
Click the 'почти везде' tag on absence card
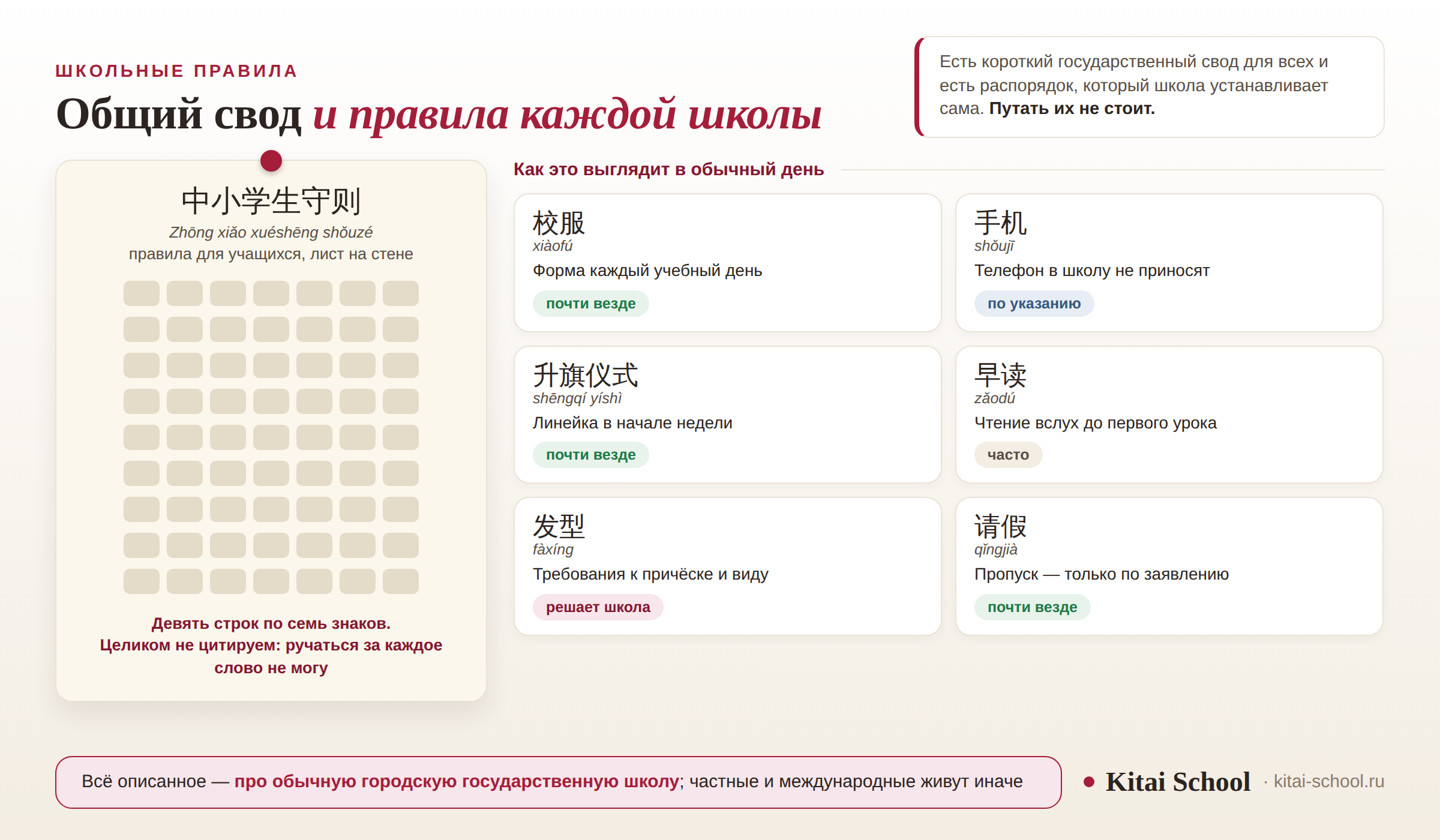pyautogui.click(x=1033, y=607)
